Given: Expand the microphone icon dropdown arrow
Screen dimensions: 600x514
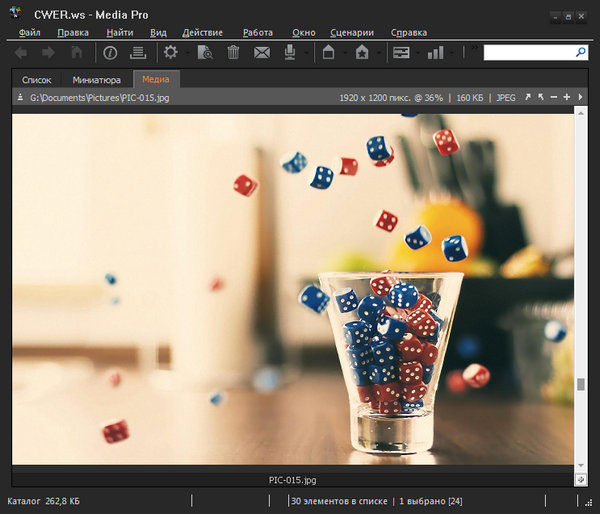Looking at the screenshot, I should 306,53.
